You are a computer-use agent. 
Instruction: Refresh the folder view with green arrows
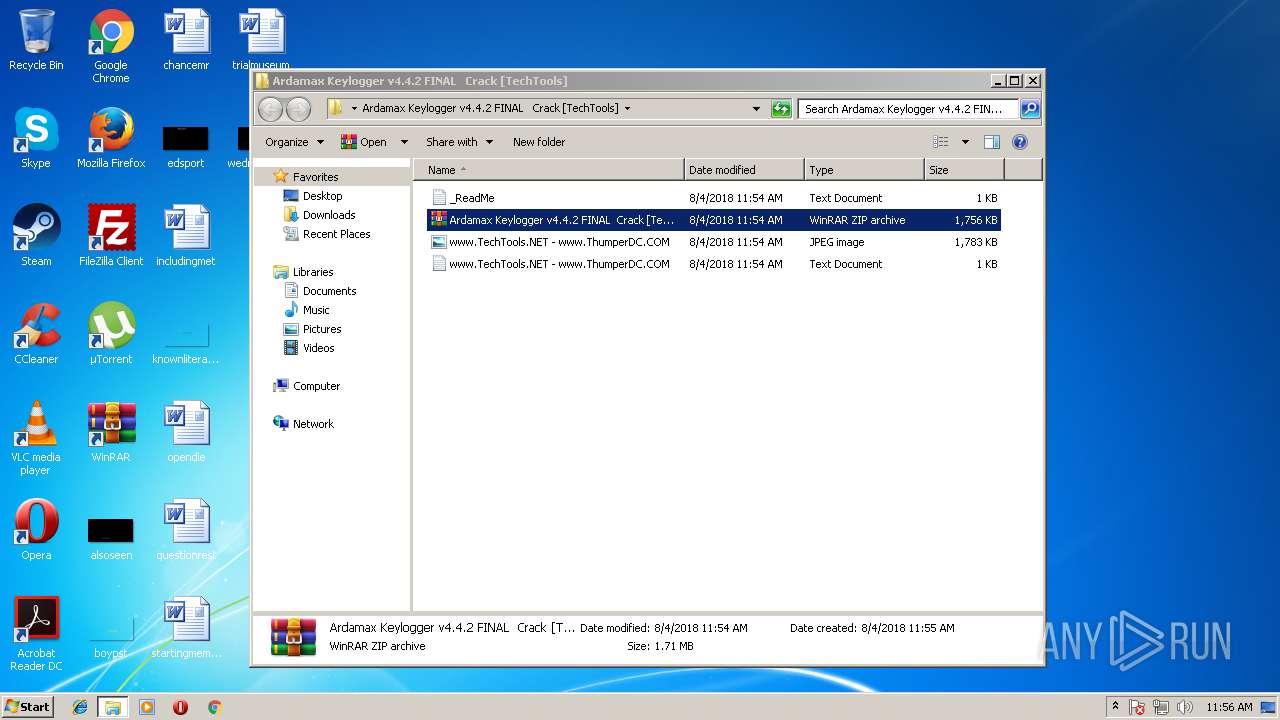coord(781,108)
